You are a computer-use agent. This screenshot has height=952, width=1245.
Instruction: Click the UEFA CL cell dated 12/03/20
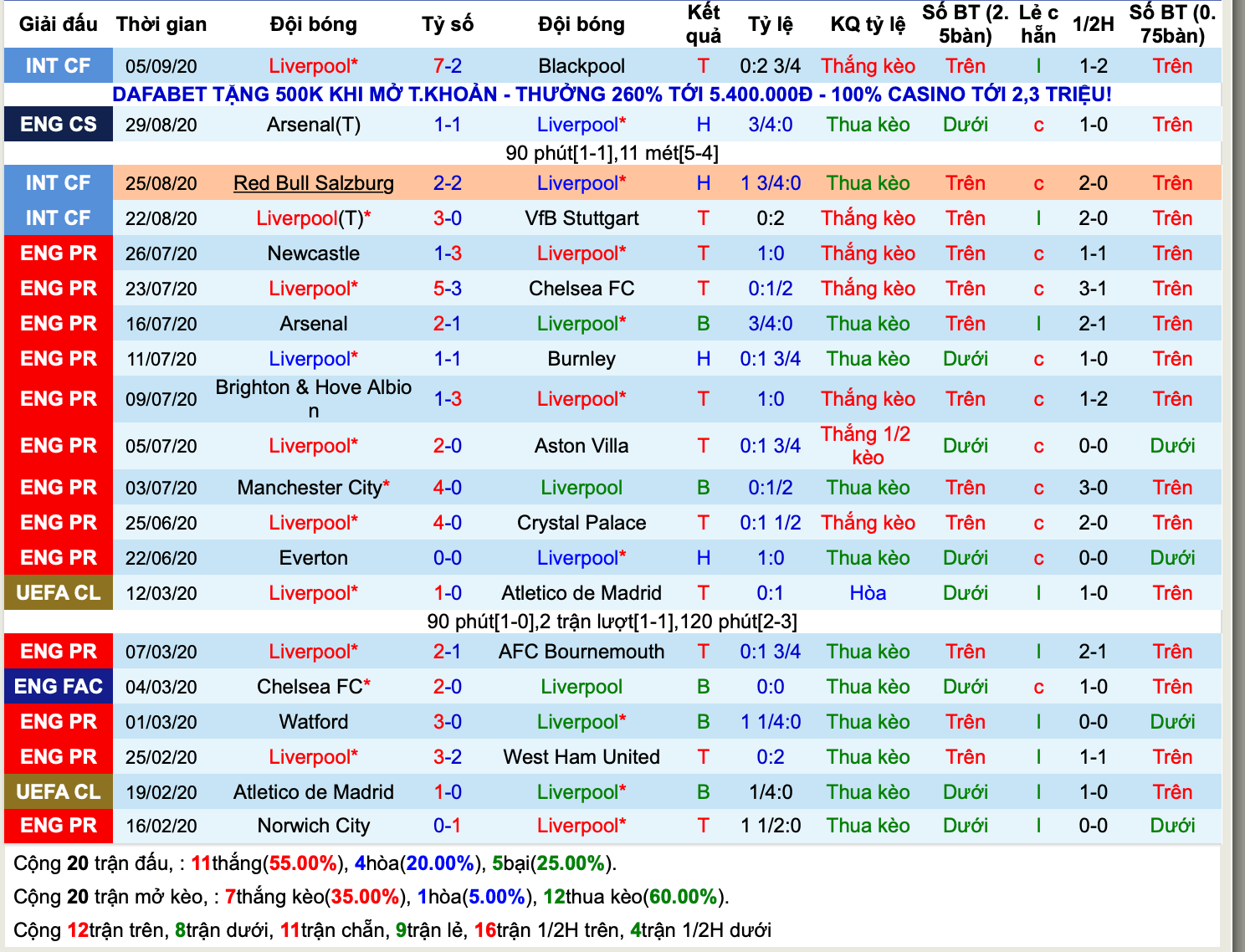coord(59,592)
